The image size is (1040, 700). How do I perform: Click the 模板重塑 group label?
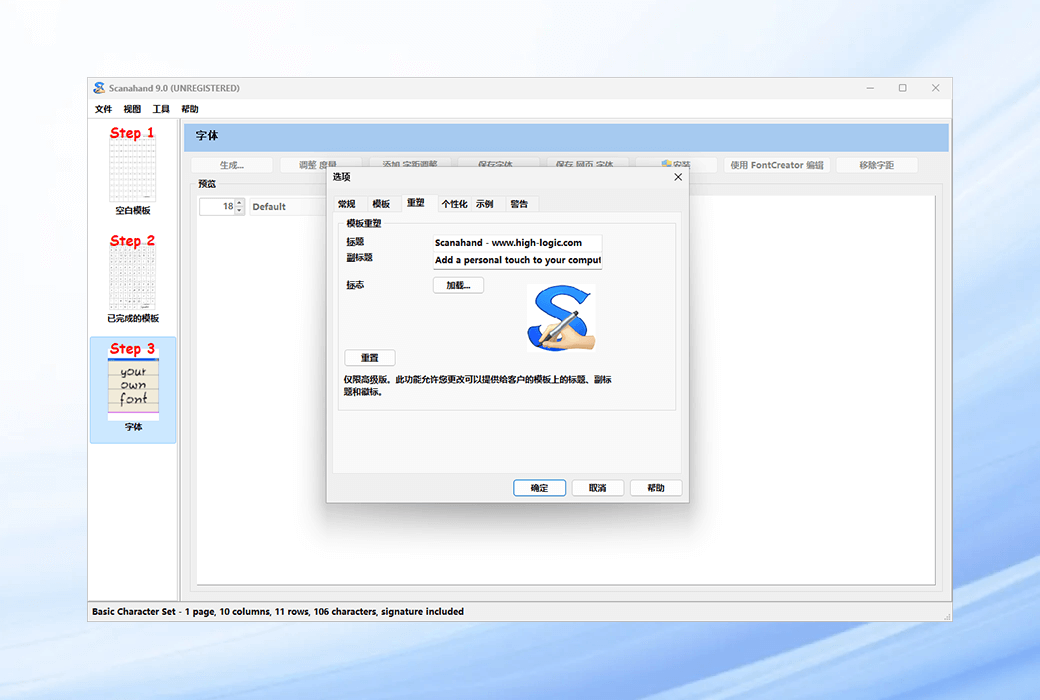tap(364, 224)
